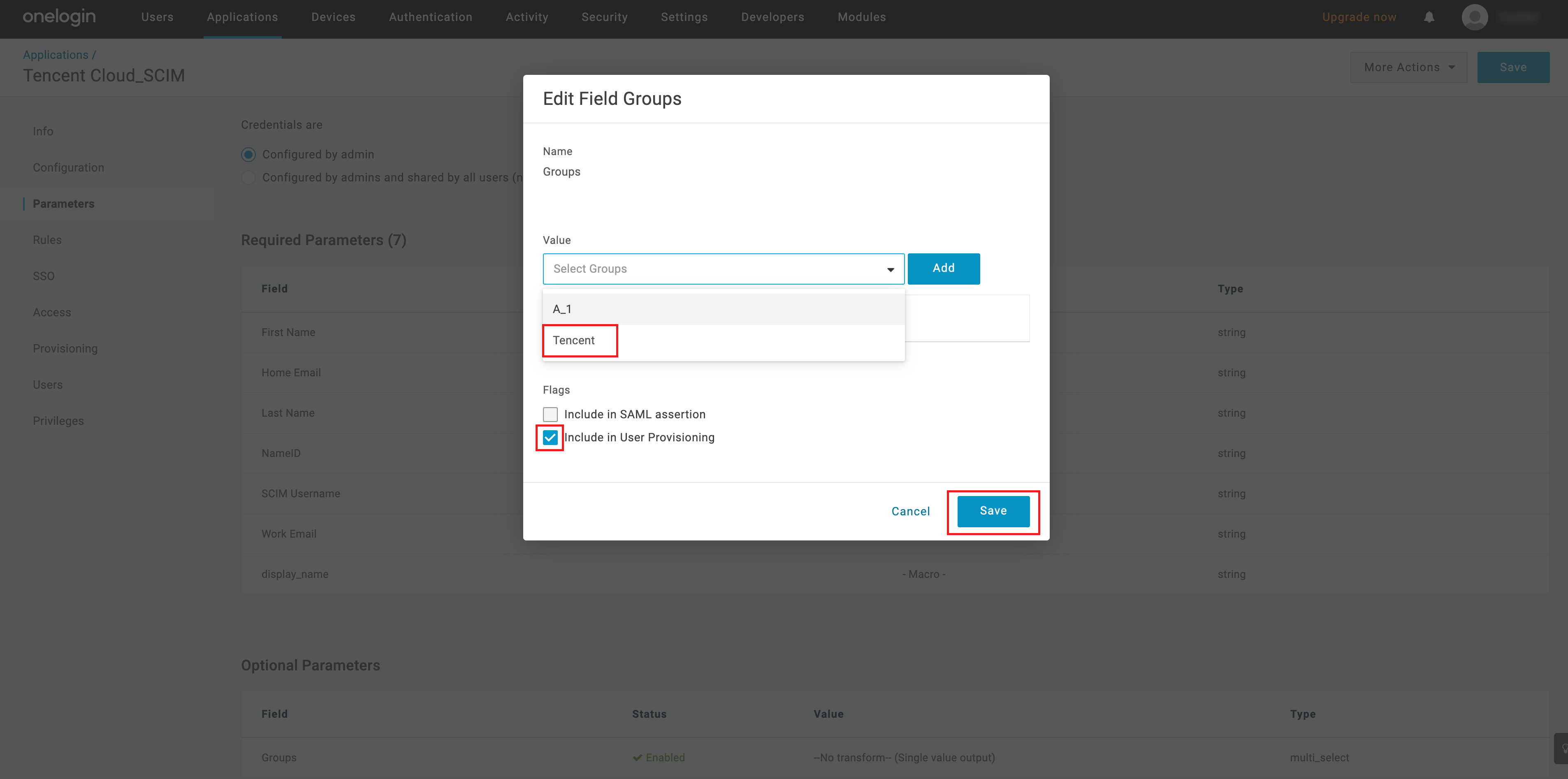1568x779 pixels.
Task: Open the notifications bell
Action: [x=1429, y=17]
